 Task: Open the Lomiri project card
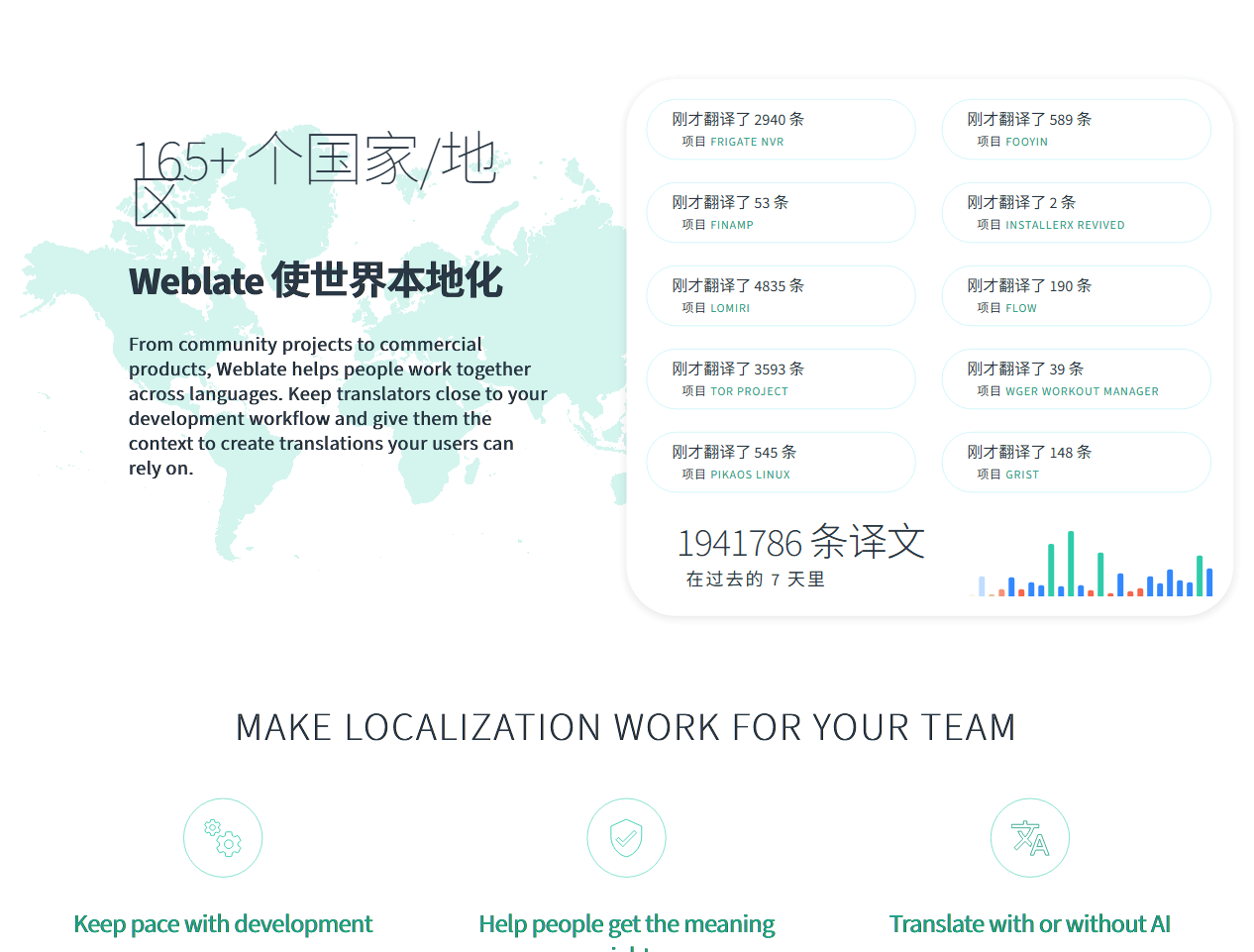(x=781, y=296)
